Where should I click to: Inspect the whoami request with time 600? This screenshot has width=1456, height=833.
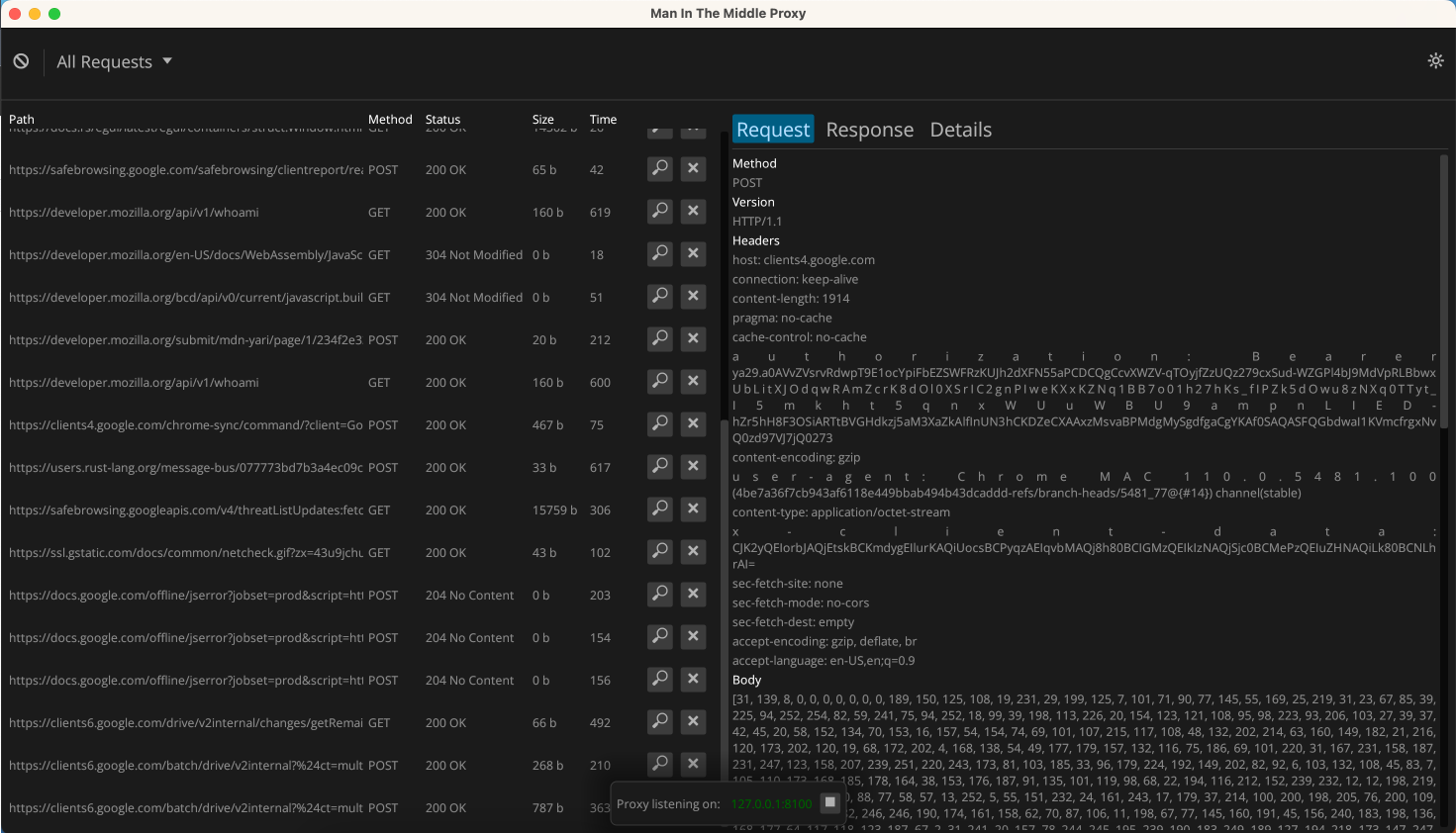(660, 382)
